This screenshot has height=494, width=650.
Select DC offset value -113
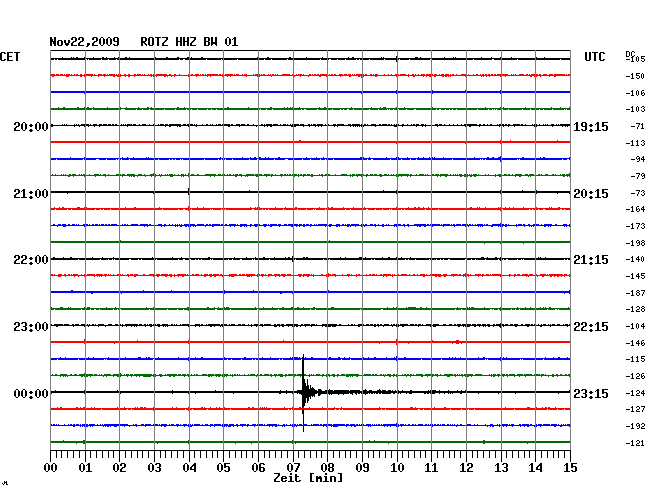pos(635,143)
